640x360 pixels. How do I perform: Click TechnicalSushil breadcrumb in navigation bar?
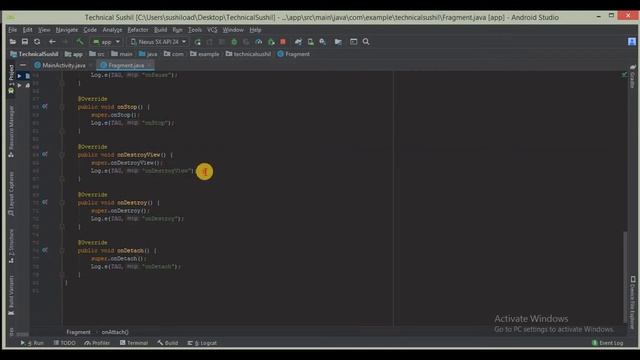(x=34, y=54)
